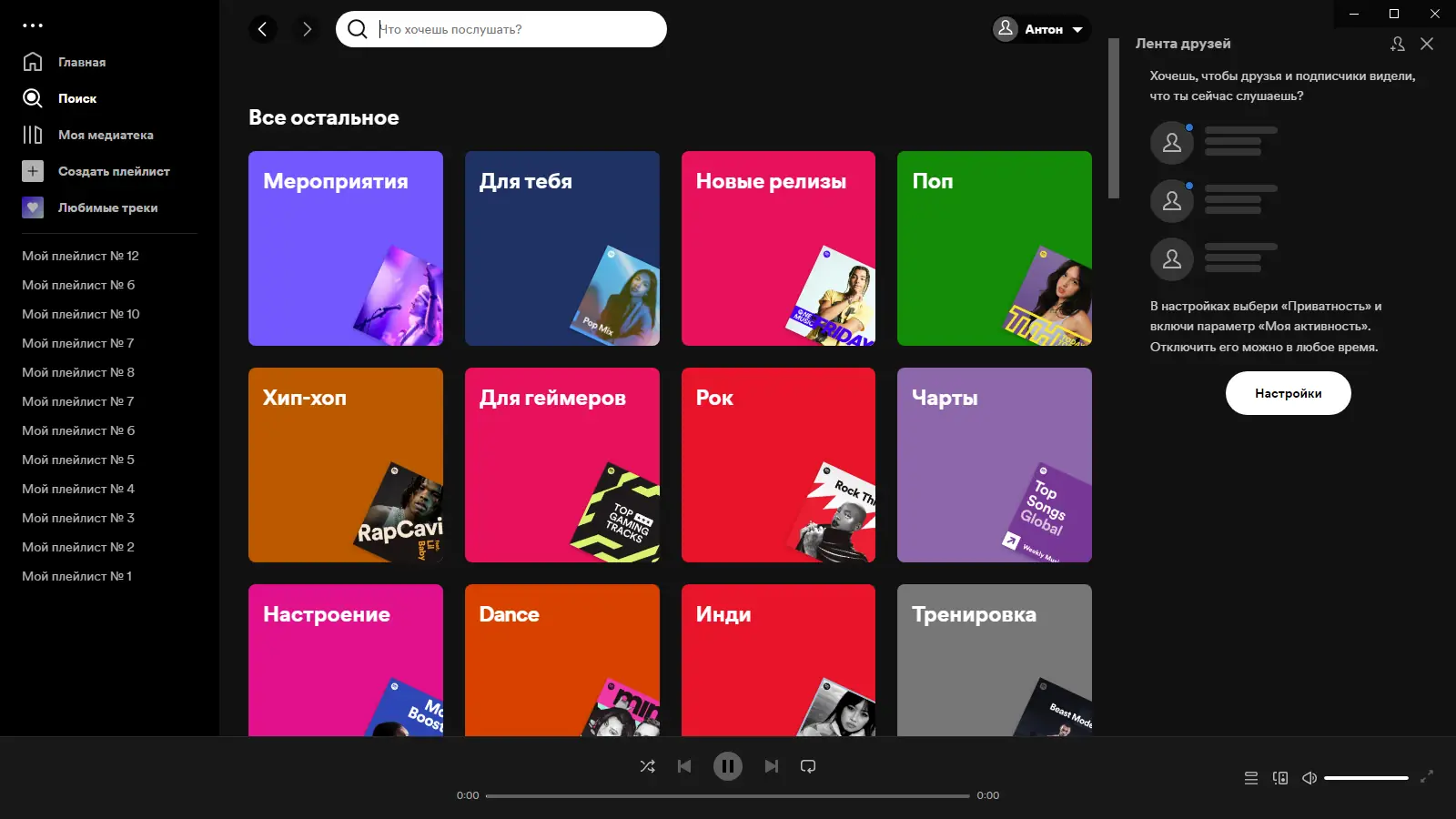Open Любимые треки liked songs
Image resolution: width=1456 pixels, height=819 pixels.
(90, 207)
